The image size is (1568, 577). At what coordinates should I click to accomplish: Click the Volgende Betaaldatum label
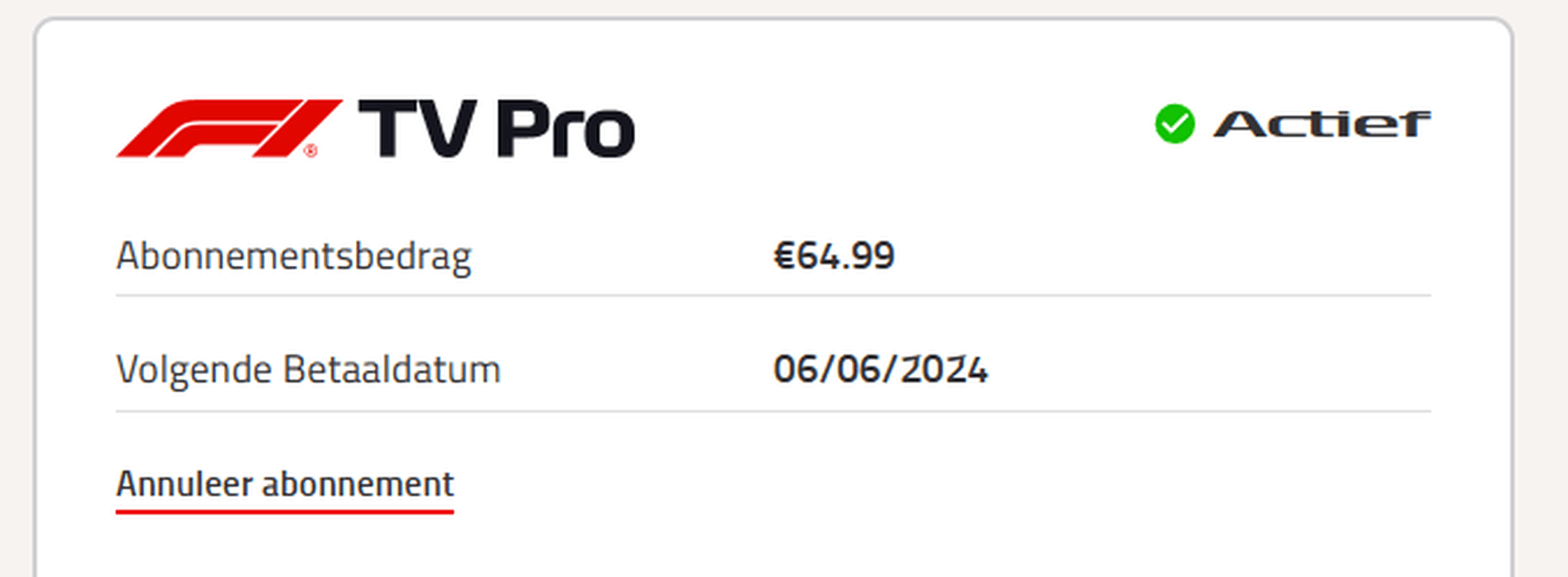click(x=308, y=371)
